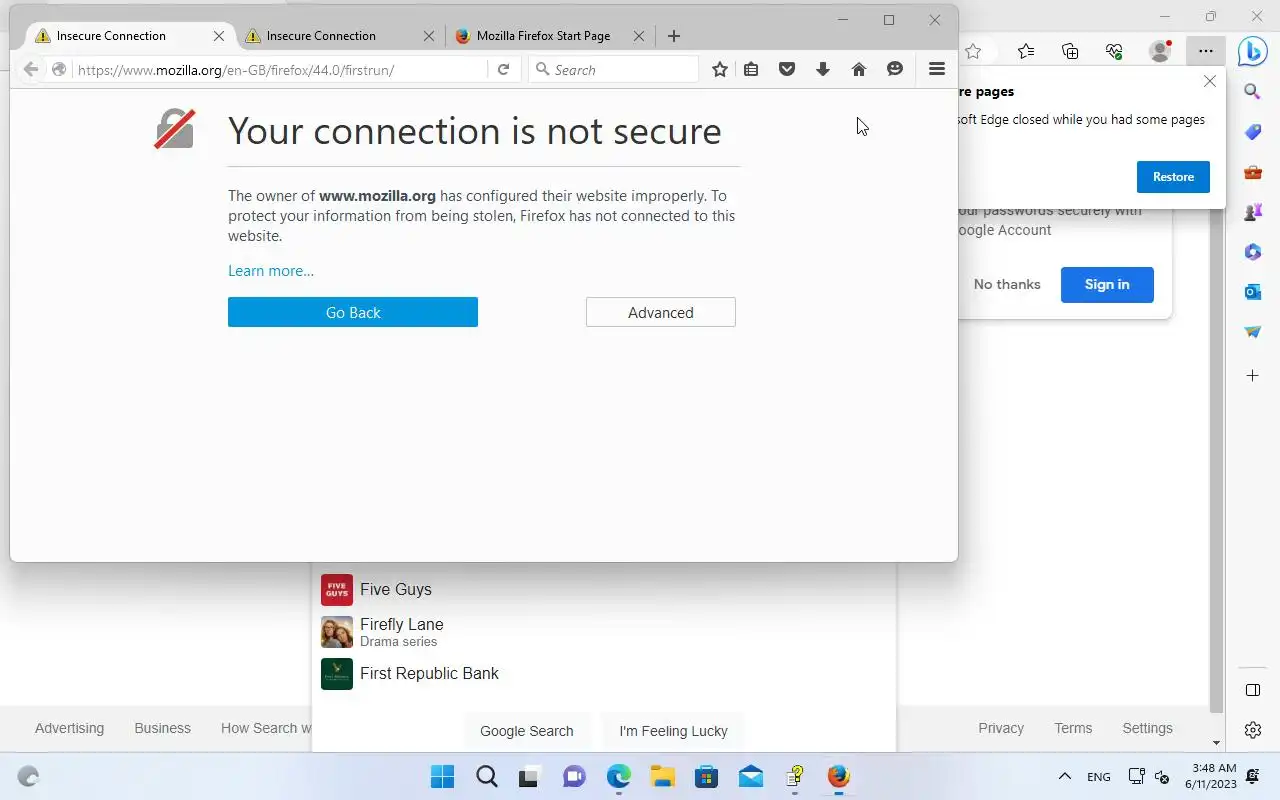Image resolution: width=1280 pixels, height=800 pixels.
Task: Select Five Guys search suggestion
Action: coord(604,590)
